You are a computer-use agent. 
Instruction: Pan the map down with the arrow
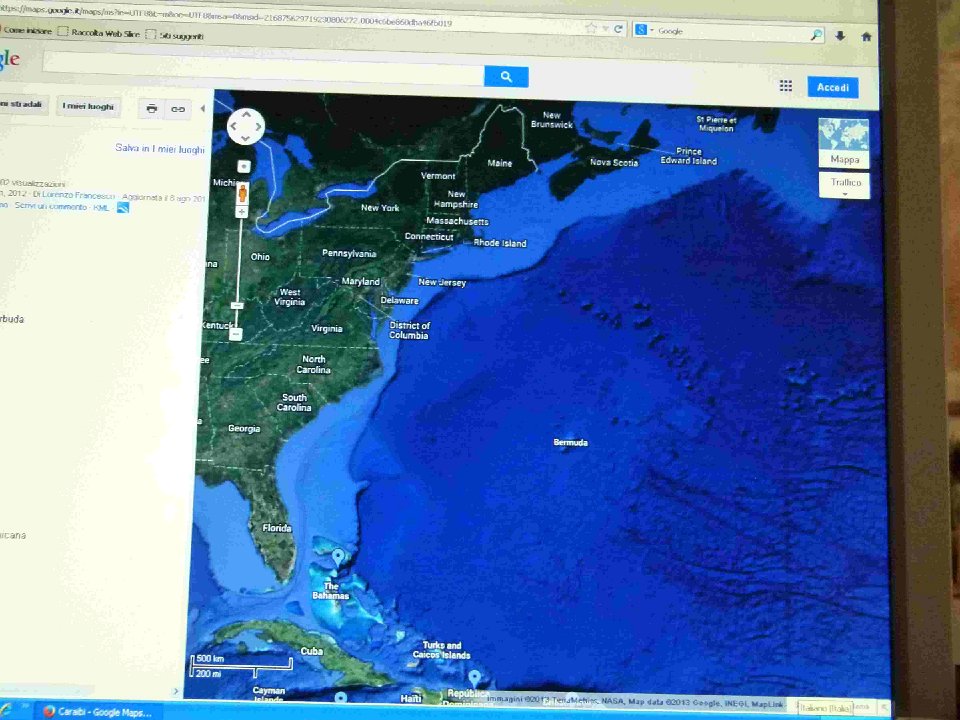246,139
